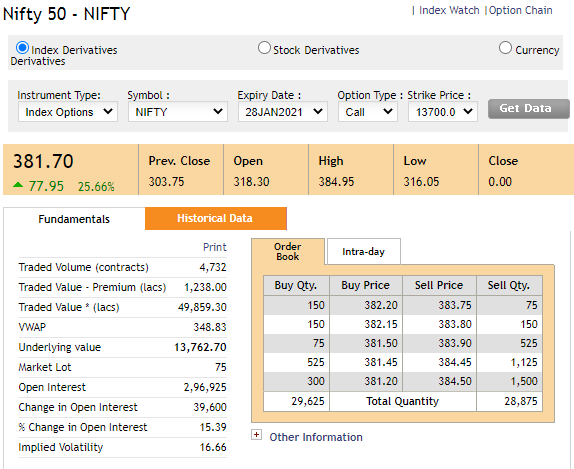This screenshot has width=574, height=469.
Task: Click Underlying value 13,762.70
Action: 200,347
